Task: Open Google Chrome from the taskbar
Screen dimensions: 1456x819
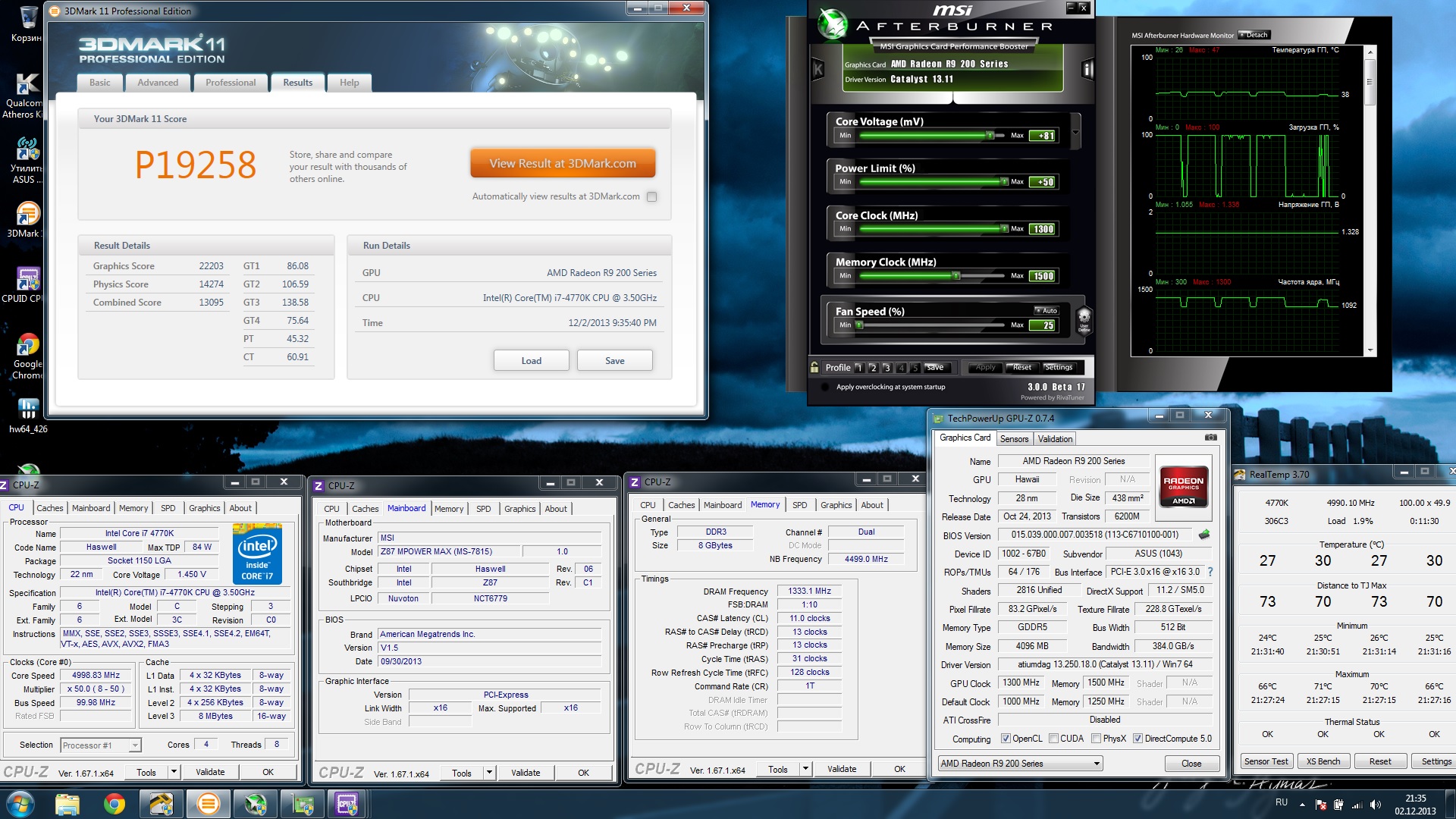Action: pyautogui.click(x=115, y=804)
